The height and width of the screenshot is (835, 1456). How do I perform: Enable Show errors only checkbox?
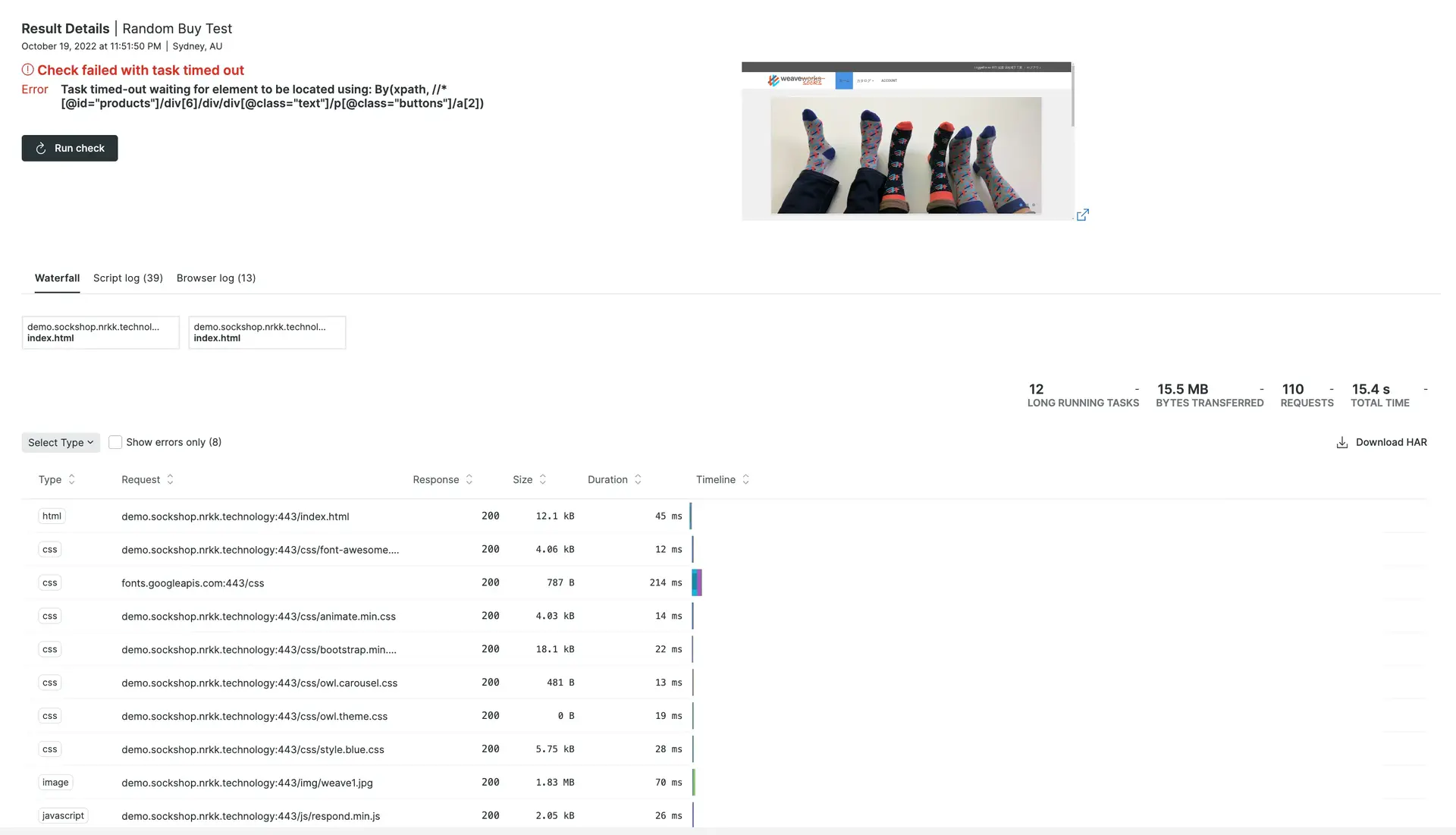[115, 442]
